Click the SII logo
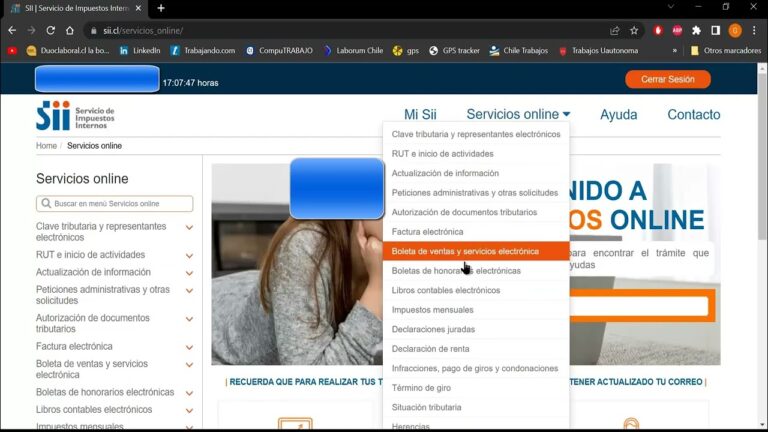 click(75, 116)
